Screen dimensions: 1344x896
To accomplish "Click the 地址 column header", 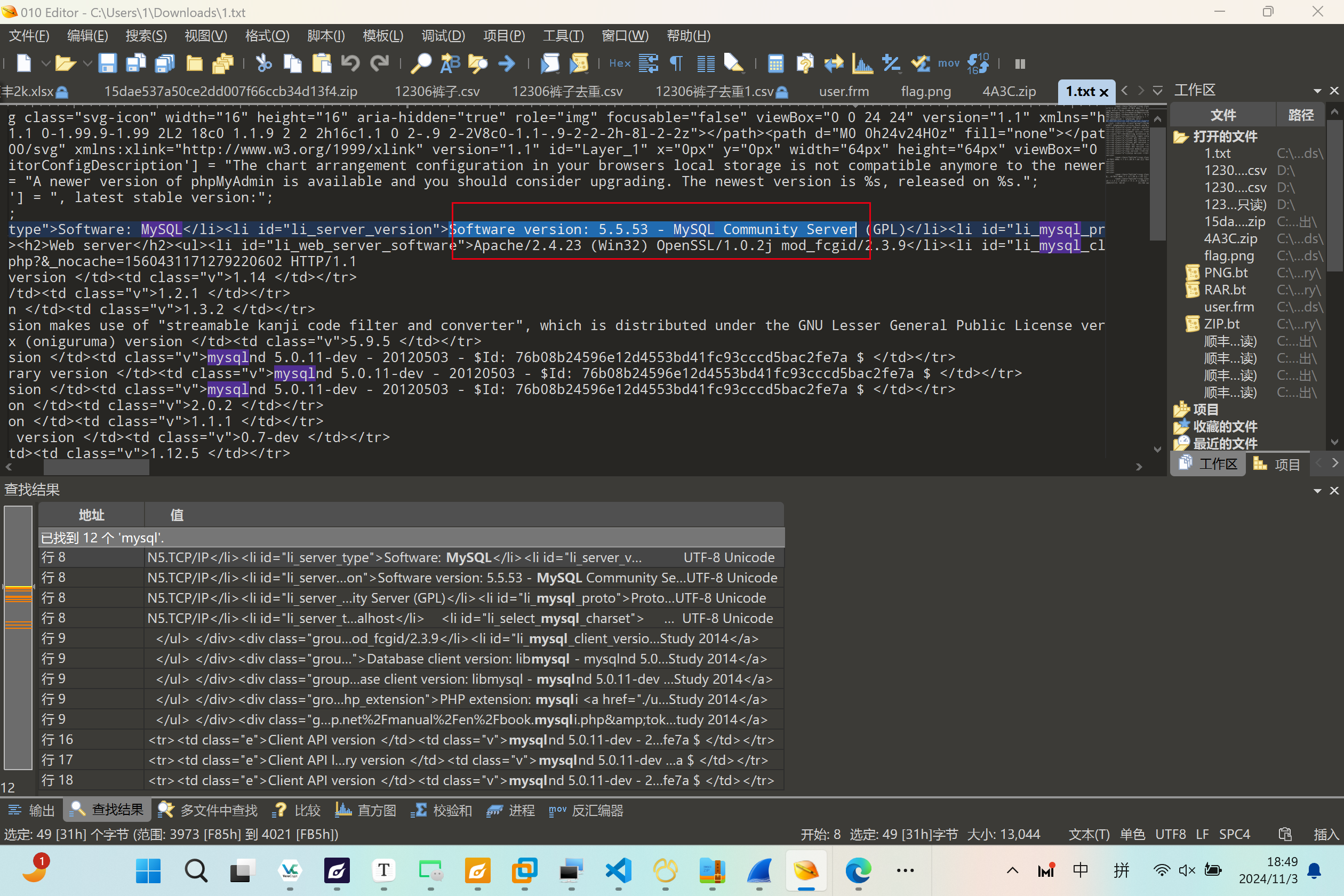I will [x=91, y=515].
